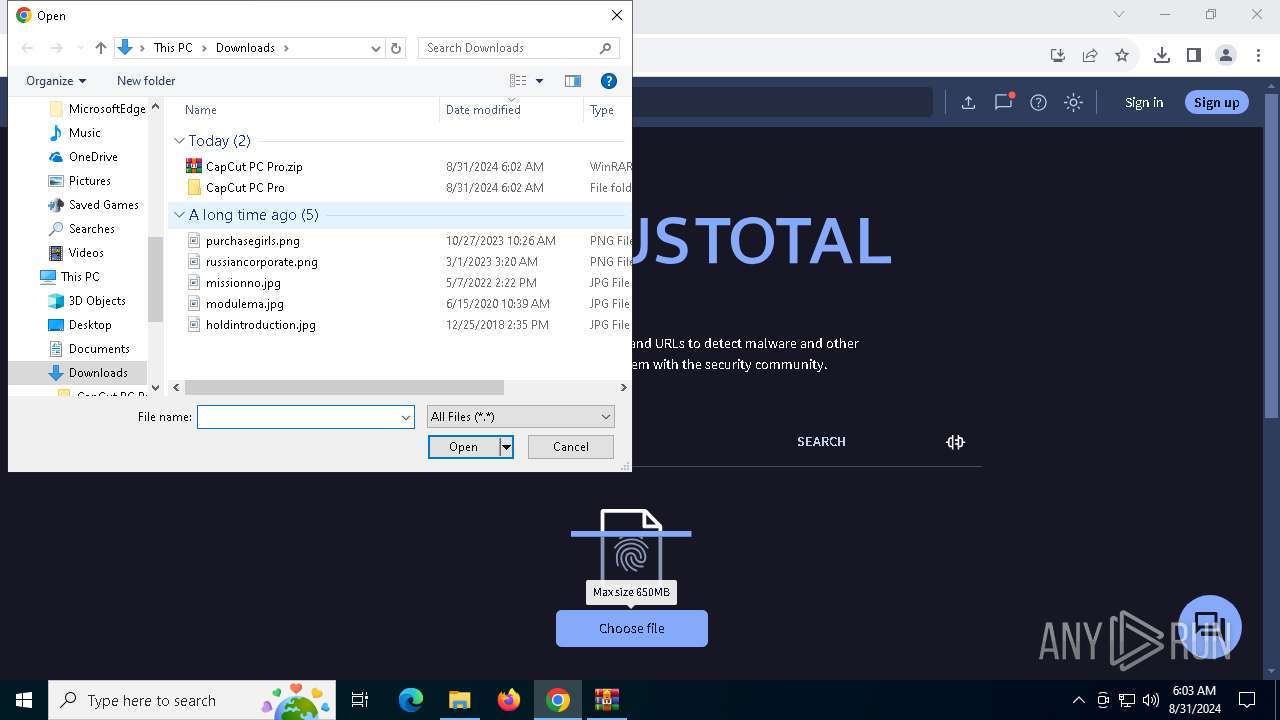Open Firefox from taskbar
Screen dimensions: 1280x720
click(x=508, y=700)
